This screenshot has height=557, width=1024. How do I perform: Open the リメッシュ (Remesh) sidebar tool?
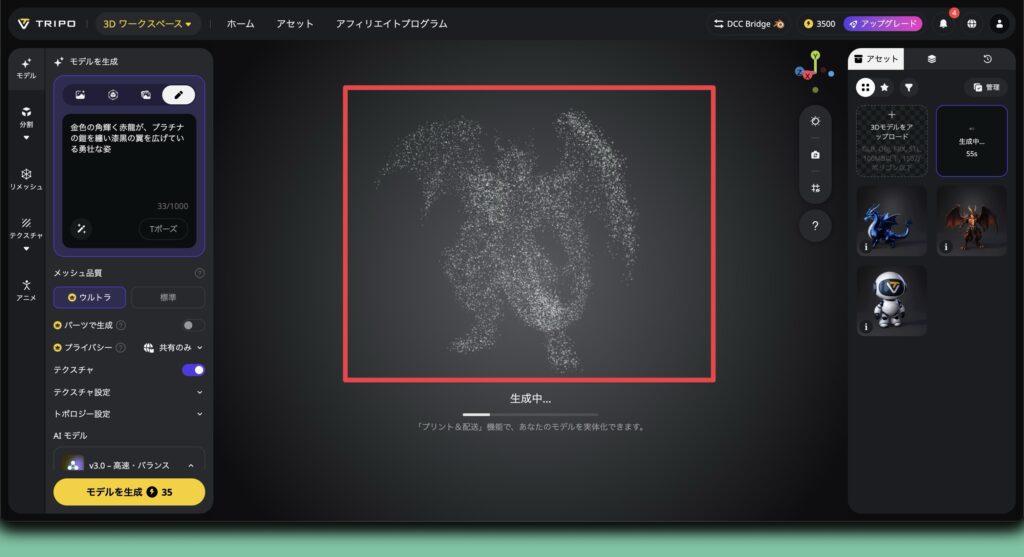[x=26, y=178]
